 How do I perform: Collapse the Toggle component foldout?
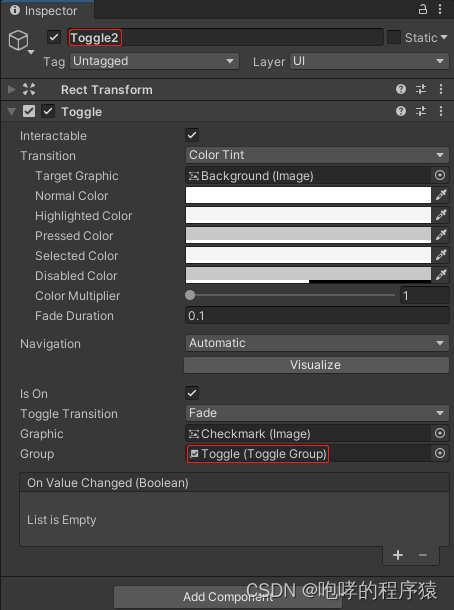coord(12,112)
